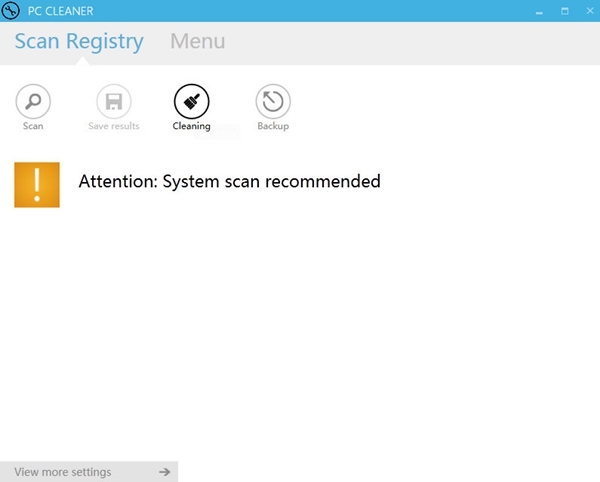Click the Save results floppy disk icon
This screenshot has height=482, width=600.
tap(114, 101)
